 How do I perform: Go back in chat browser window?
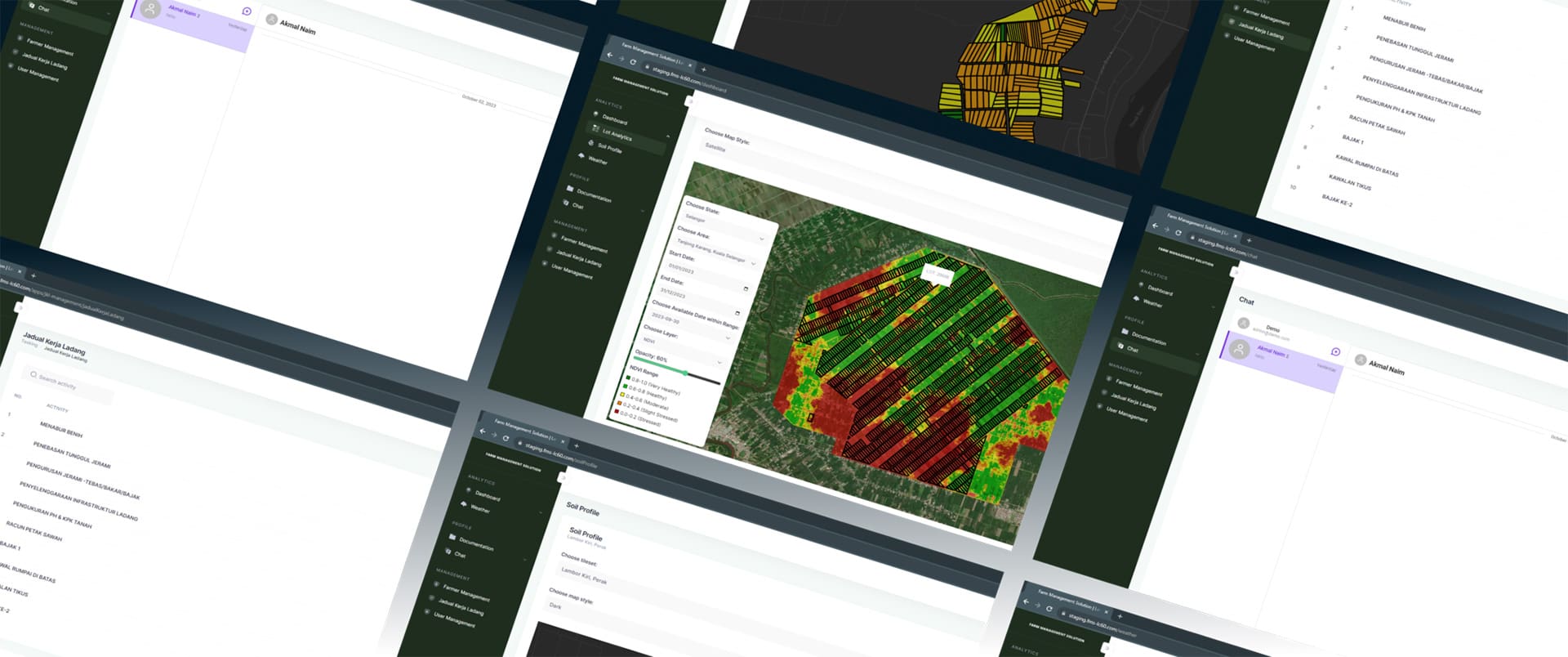(1155, 226)
